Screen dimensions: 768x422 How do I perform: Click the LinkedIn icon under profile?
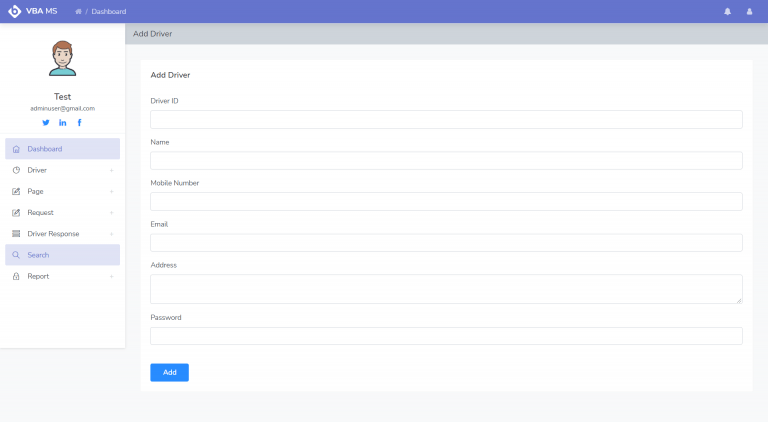[x=62, y=122]
